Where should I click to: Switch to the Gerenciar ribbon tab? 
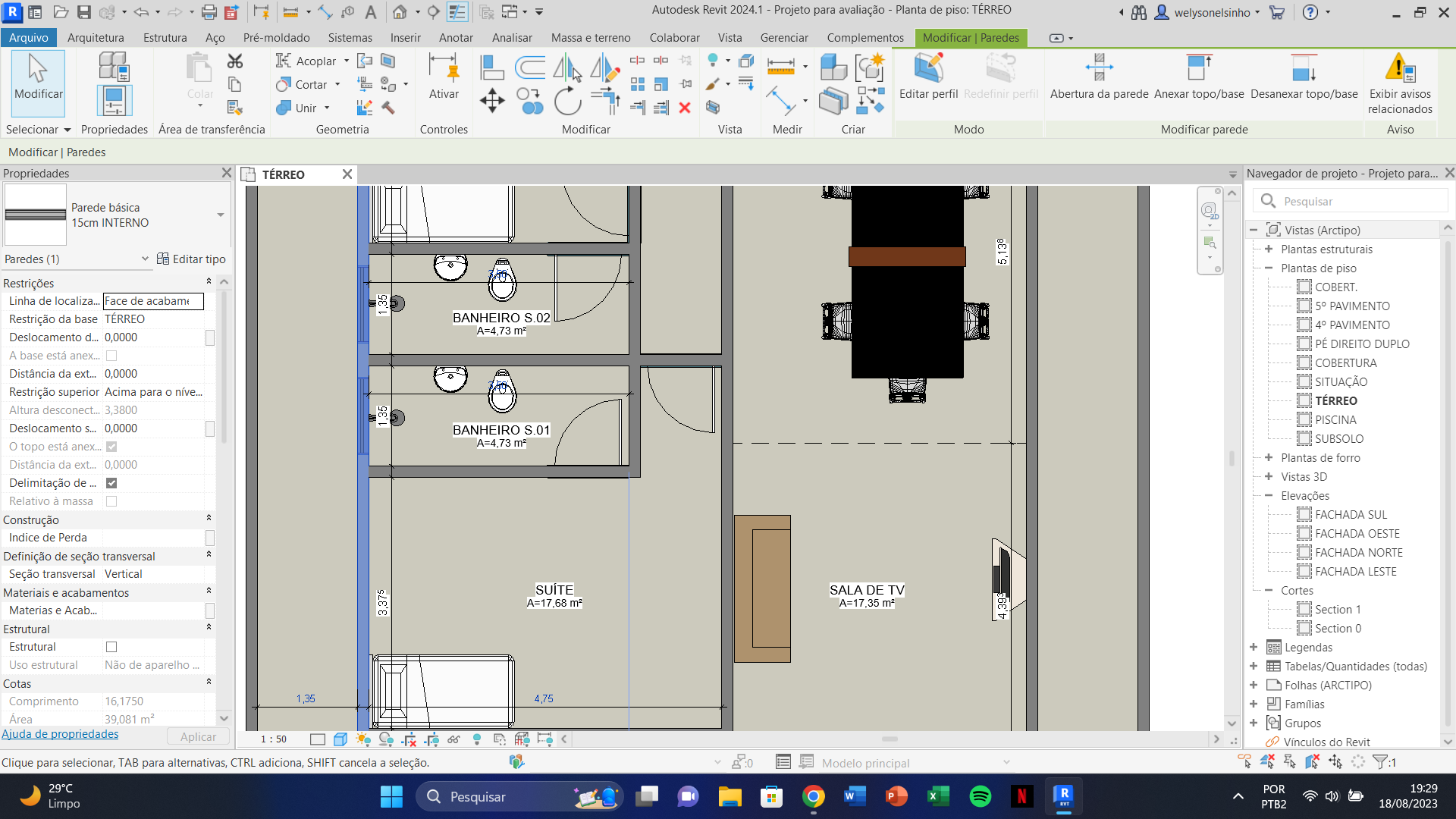tap(783, 38)
